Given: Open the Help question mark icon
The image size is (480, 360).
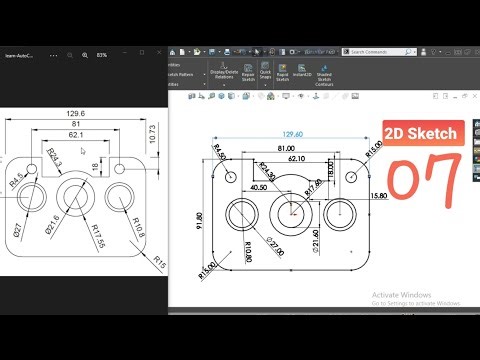Looking at the screenshot, I should coord(433,52).
